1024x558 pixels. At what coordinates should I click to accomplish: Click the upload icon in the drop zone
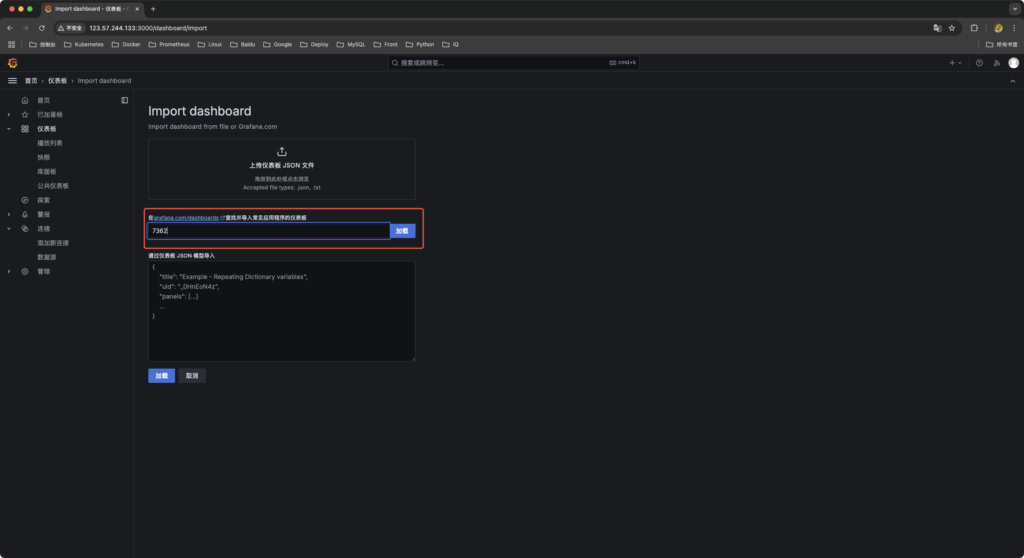point(281,151)
